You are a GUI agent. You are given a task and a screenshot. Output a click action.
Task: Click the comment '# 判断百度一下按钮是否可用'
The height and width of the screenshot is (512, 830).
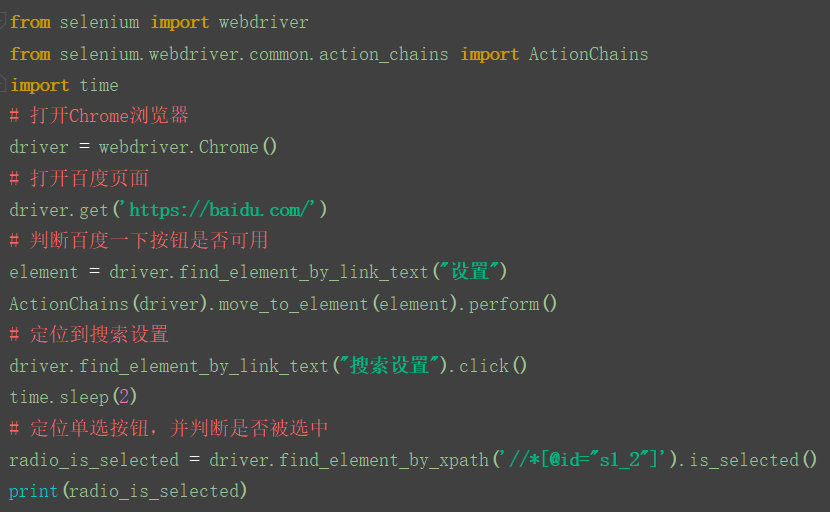pyautogui.click(x=139, y=240)
